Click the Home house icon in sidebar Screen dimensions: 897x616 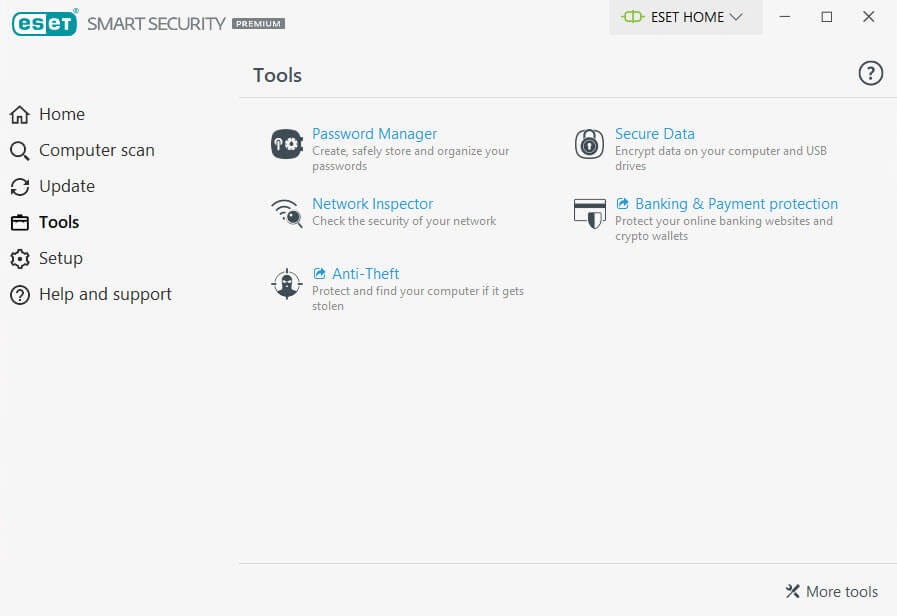coord(19,114)
